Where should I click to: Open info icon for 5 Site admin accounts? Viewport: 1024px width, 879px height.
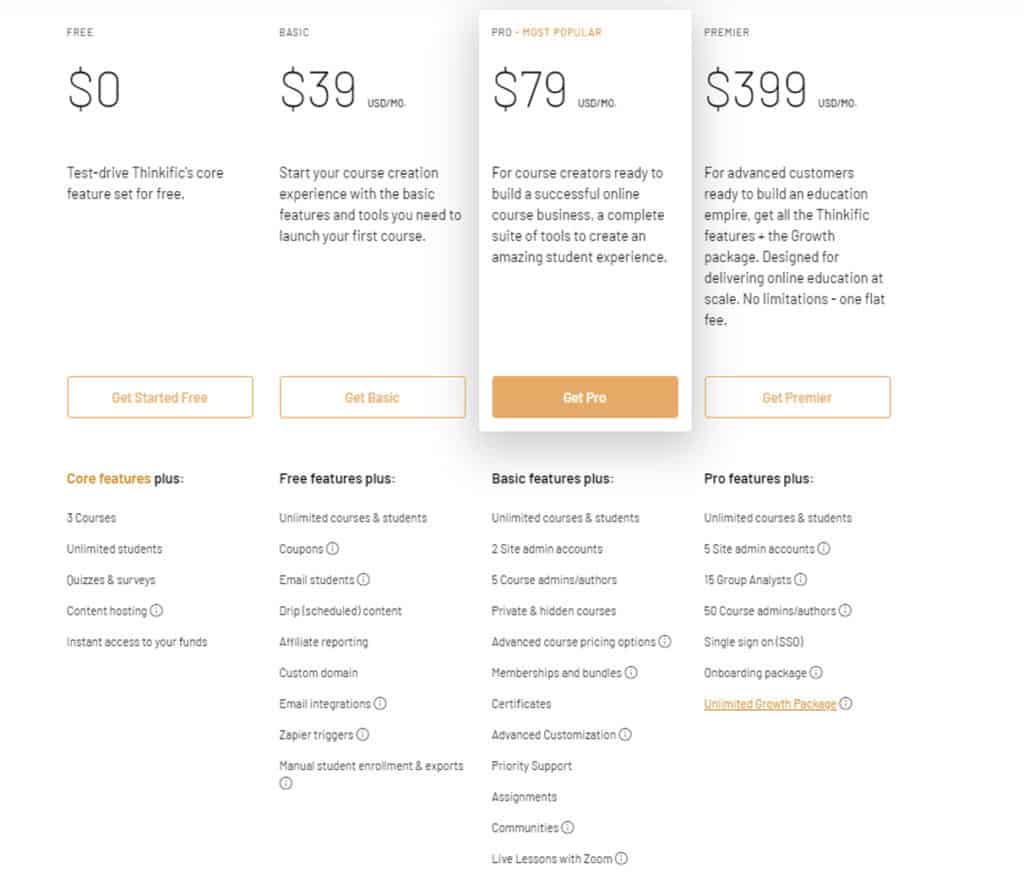[x=824, y=549]
